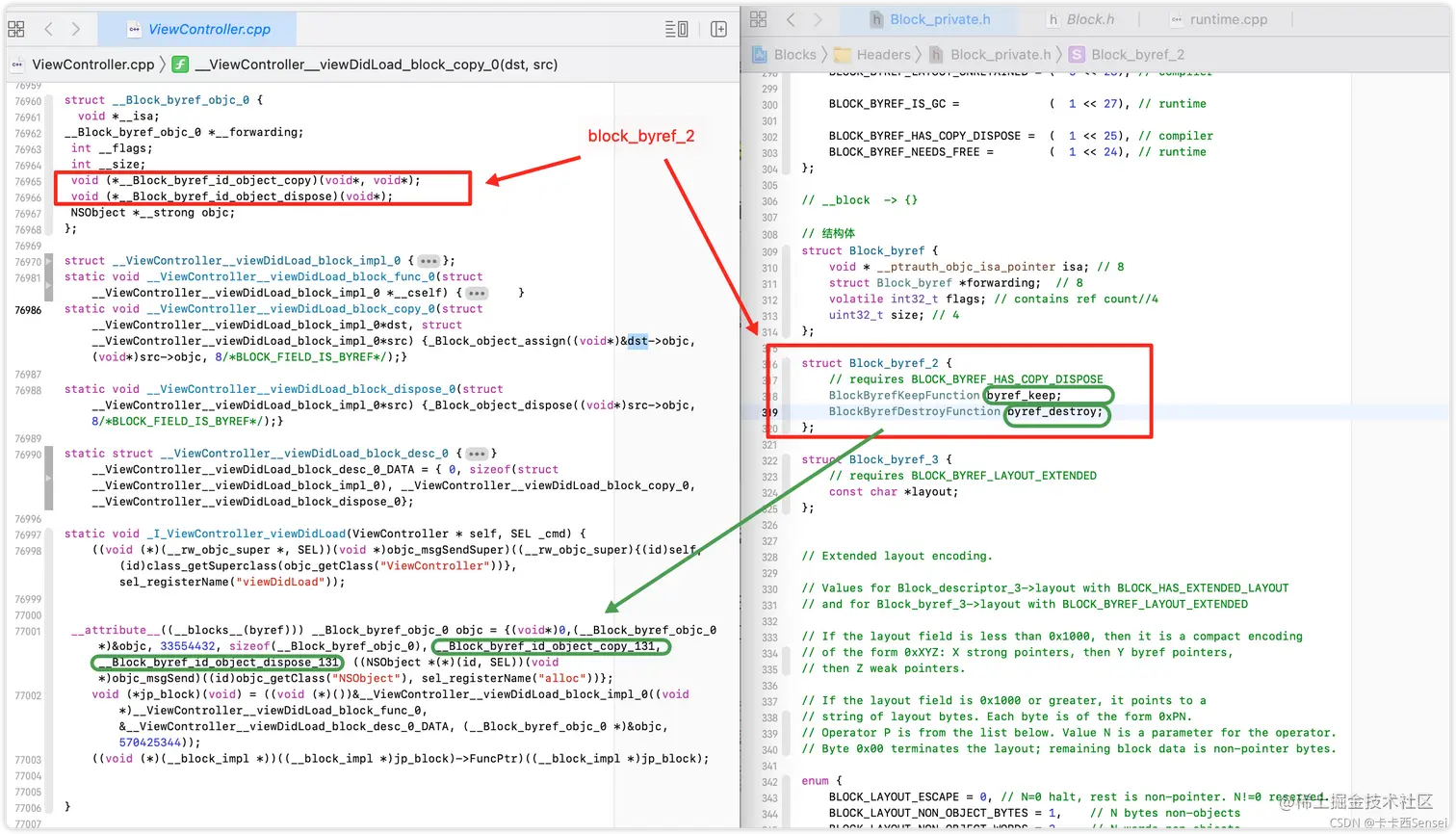Click the green function icon in left jump bar
Screen dimensions: 1456x834
(179, 64)
